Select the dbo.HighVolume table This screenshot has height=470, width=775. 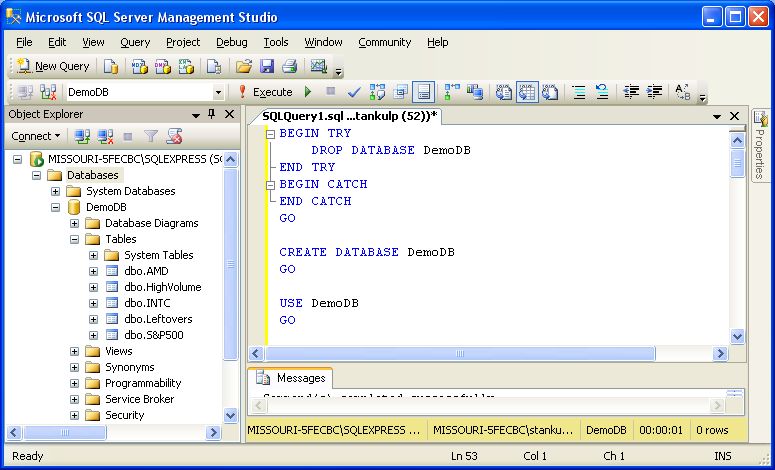point(162,287)
